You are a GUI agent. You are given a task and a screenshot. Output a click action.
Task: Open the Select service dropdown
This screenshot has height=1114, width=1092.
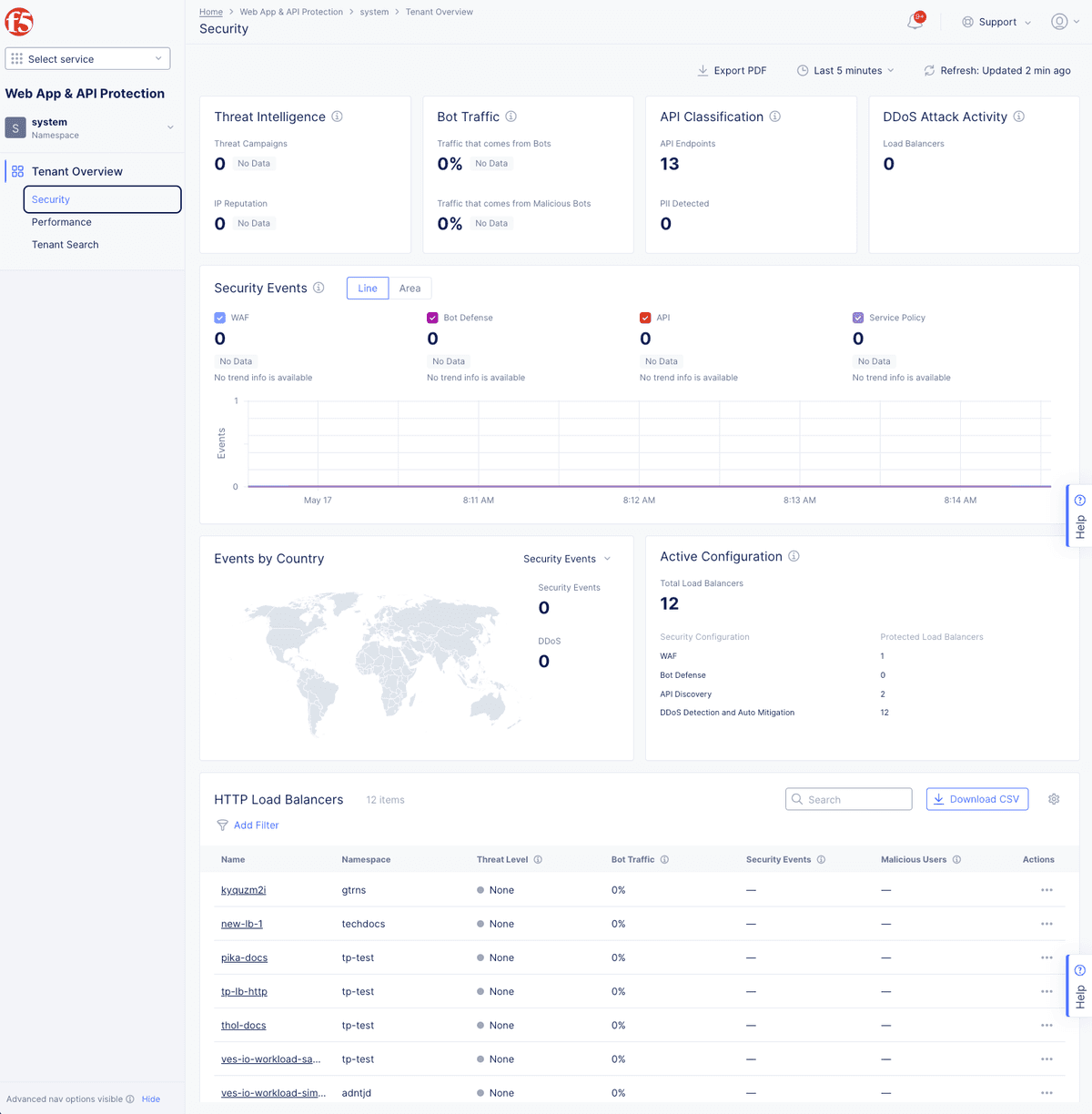(x=87, y=57)
